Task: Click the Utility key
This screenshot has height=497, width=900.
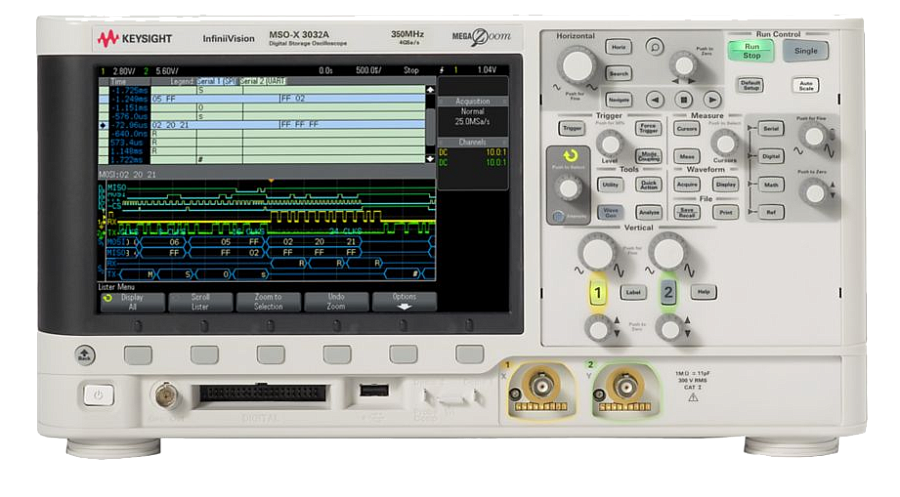Action: point(611,185)
